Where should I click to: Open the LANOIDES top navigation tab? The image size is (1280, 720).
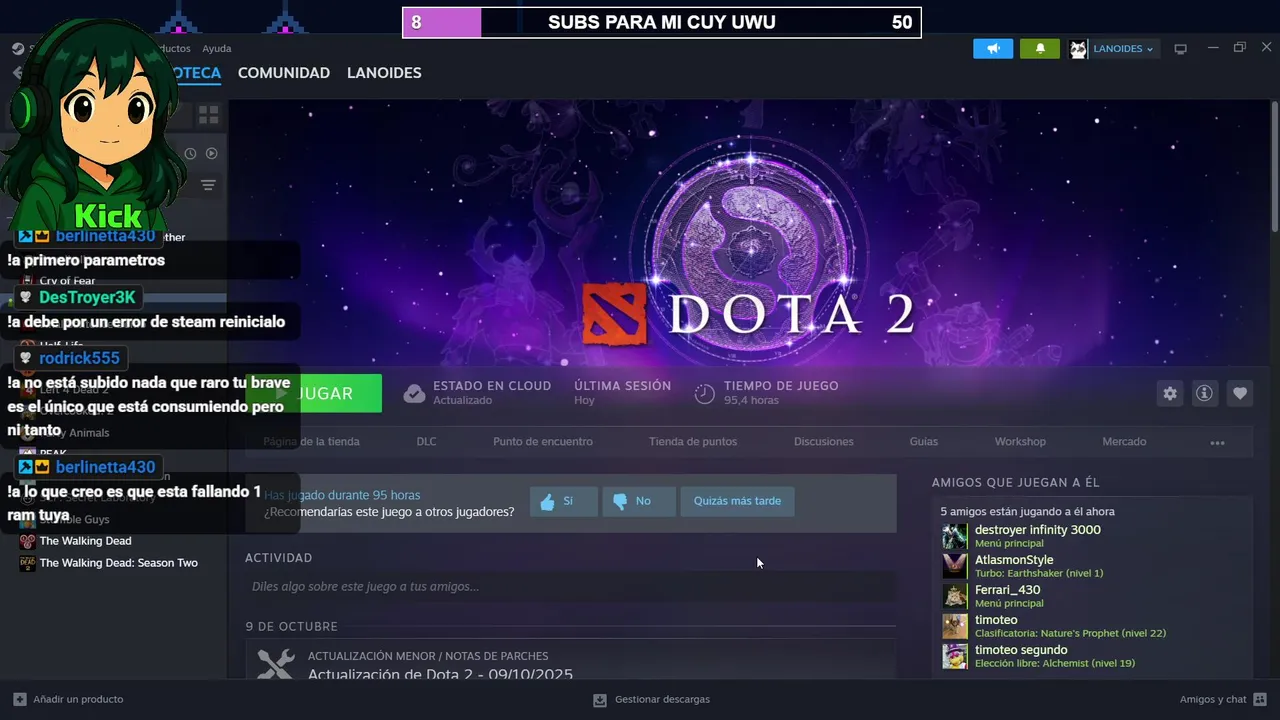coord(384,73)
